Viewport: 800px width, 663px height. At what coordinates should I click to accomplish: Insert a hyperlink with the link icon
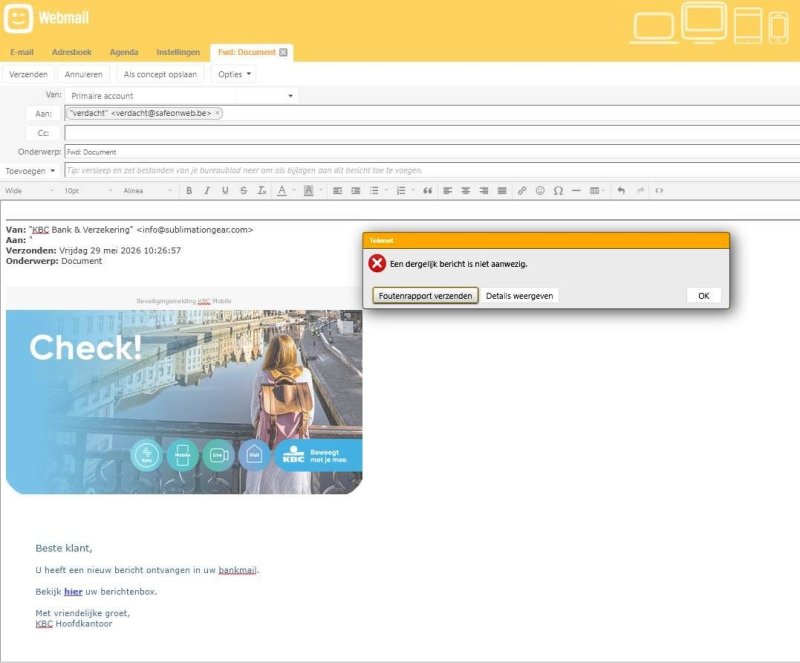pos(521,191)
